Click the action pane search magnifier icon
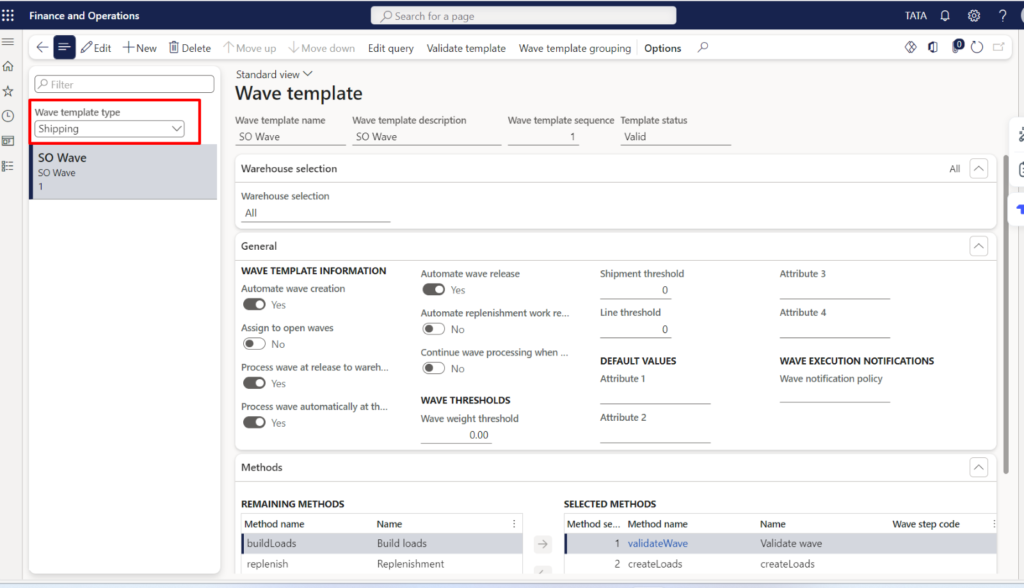 pyautogui.click(x=703, y=47)
